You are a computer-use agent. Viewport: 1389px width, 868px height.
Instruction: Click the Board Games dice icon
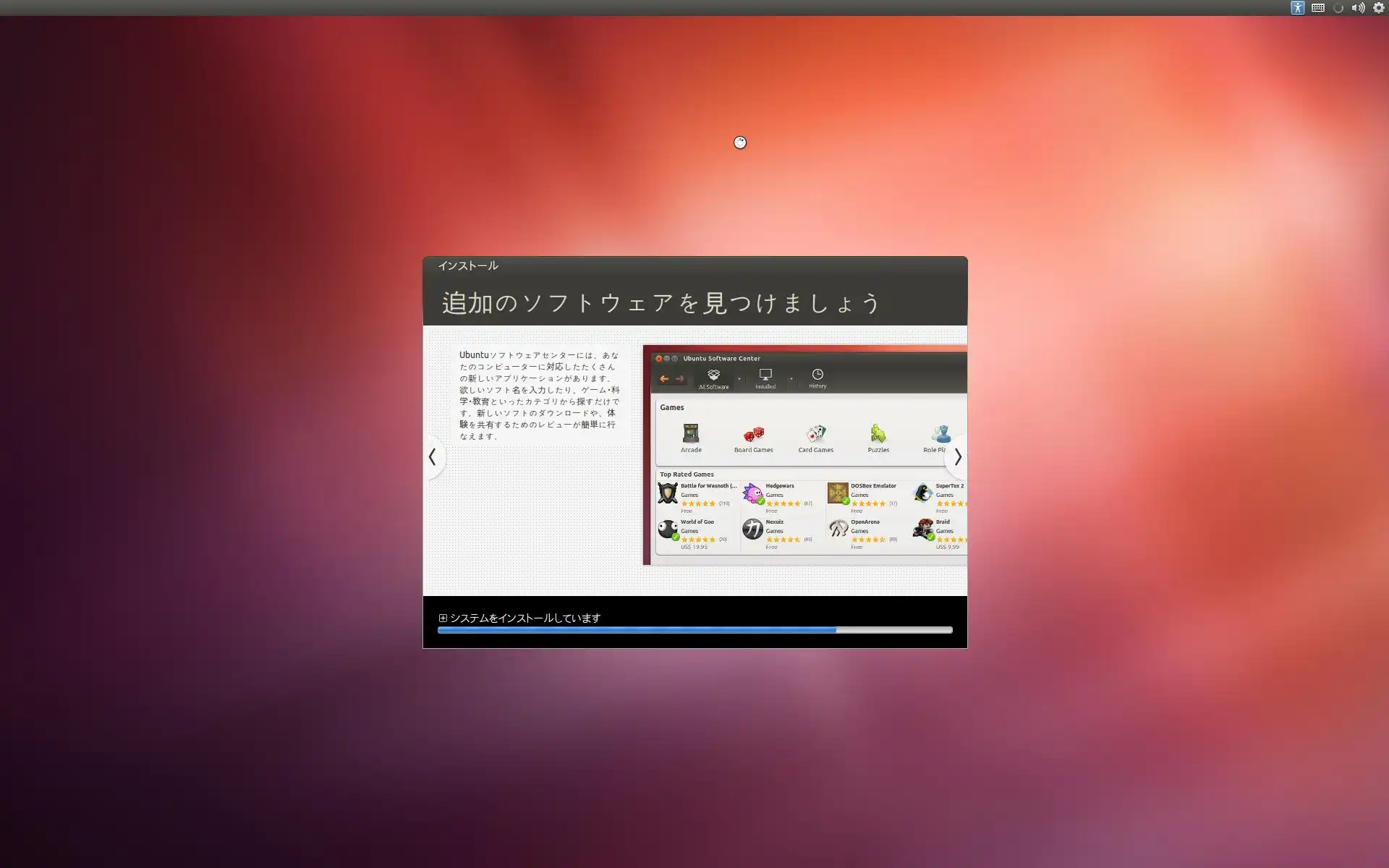coord(753,434)
